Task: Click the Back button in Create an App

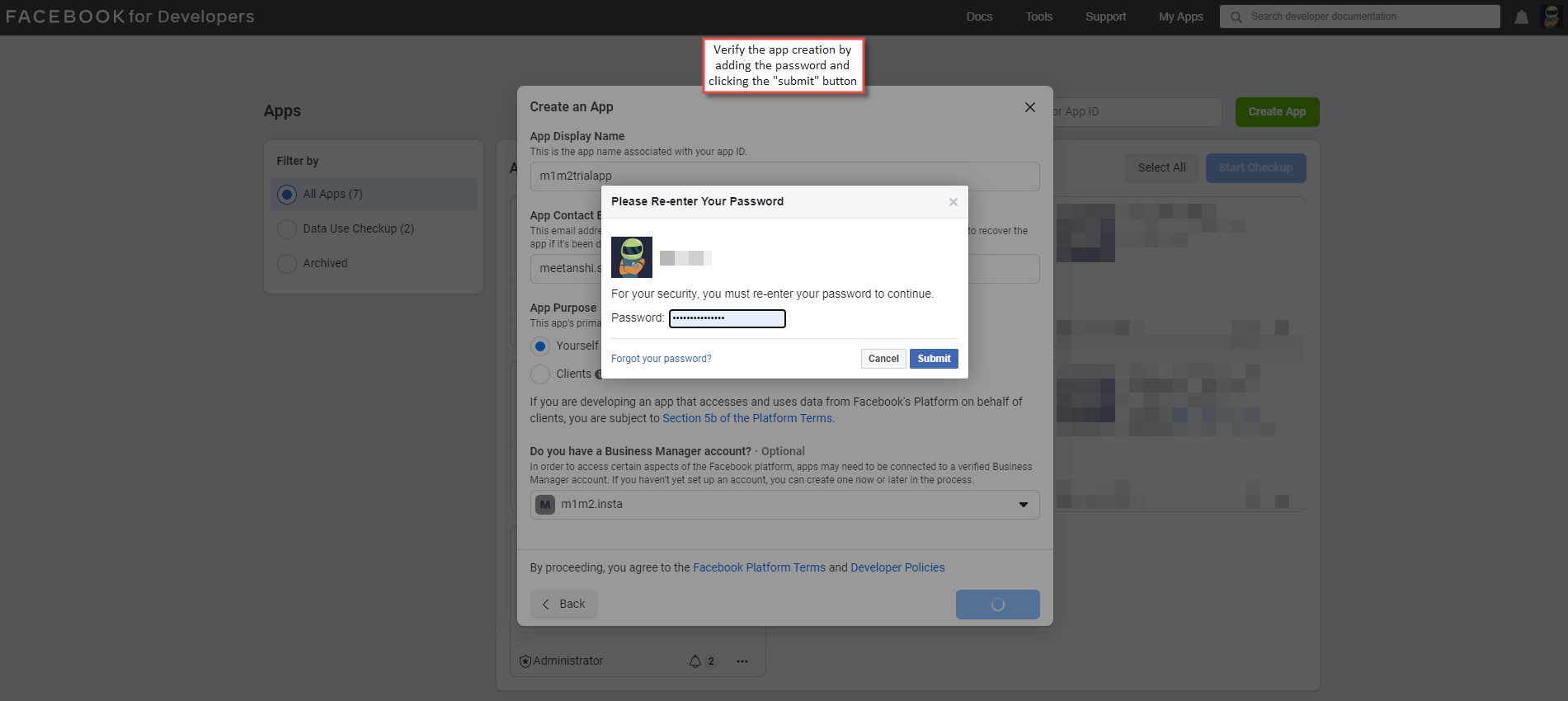Action: pyautogui.click(x=564, y=605)
